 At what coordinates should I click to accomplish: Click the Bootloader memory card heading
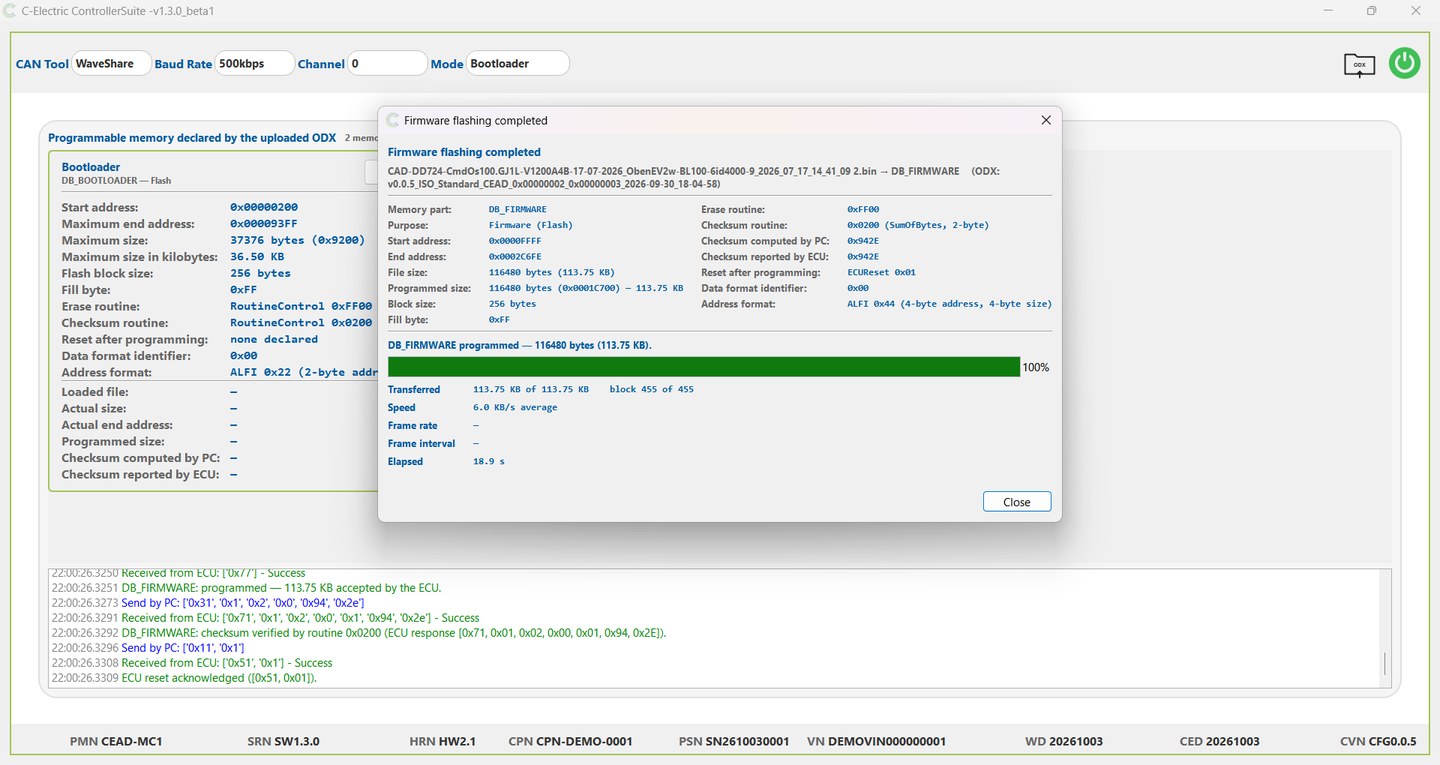tap(91, 167)
